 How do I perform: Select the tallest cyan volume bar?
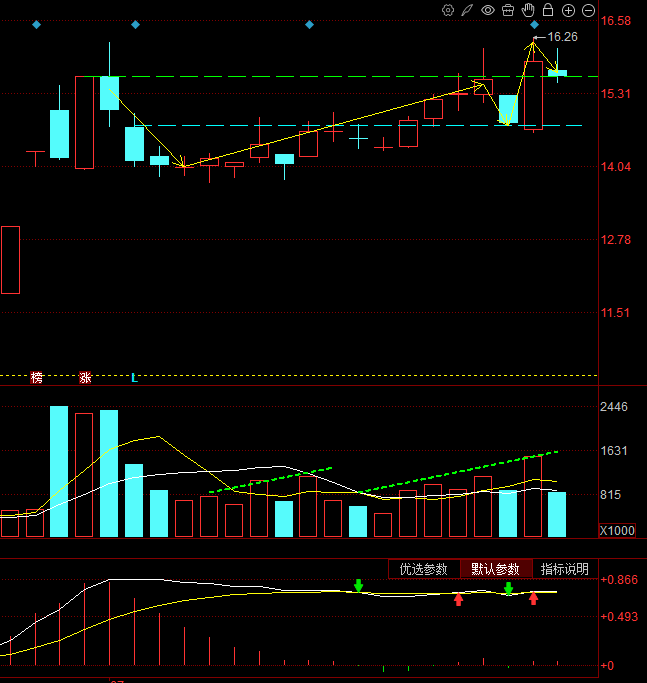(x=59, y=471)
